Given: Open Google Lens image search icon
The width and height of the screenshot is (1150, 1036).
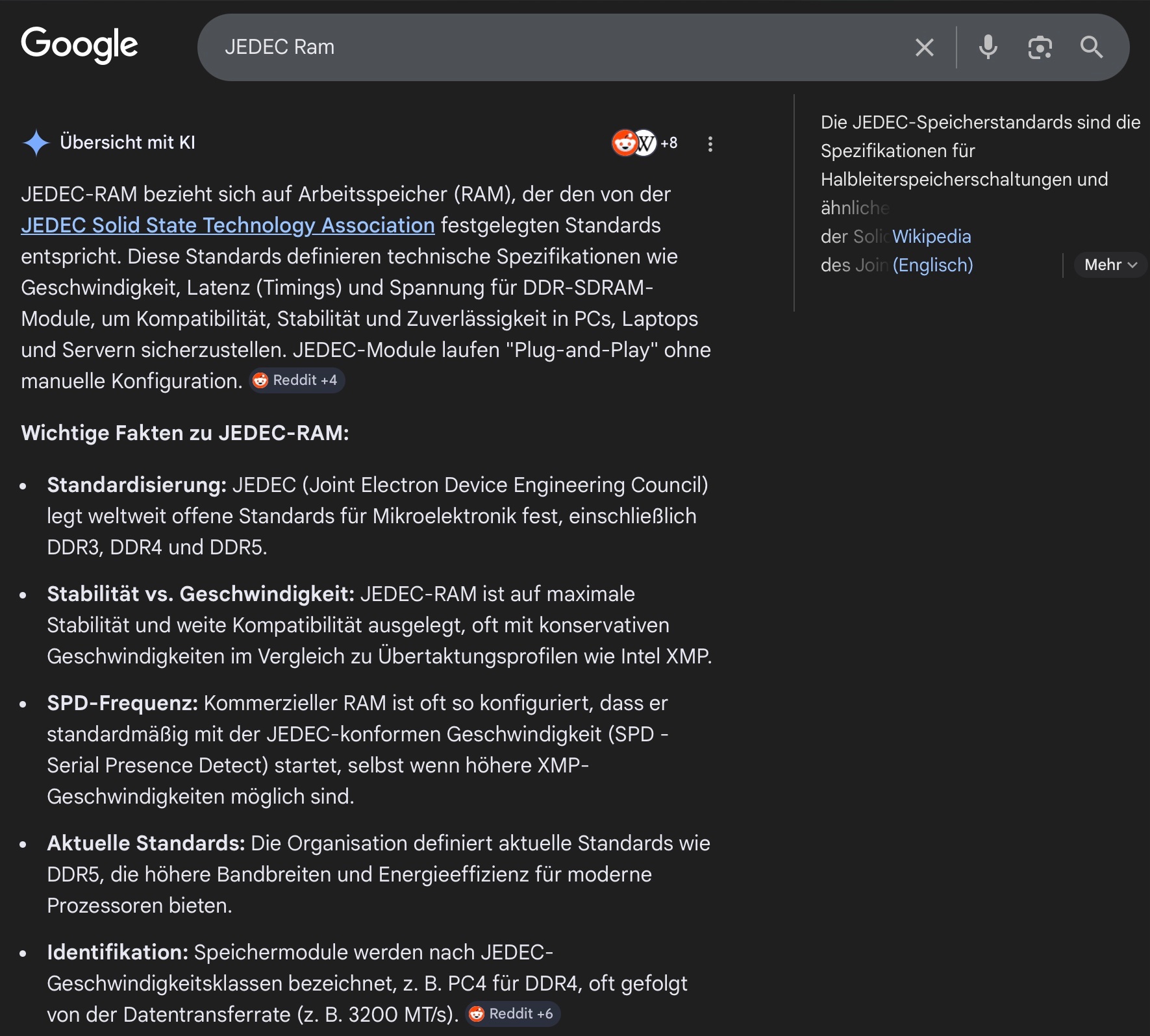Looking at the screenshot, I should click(1040, 47).
